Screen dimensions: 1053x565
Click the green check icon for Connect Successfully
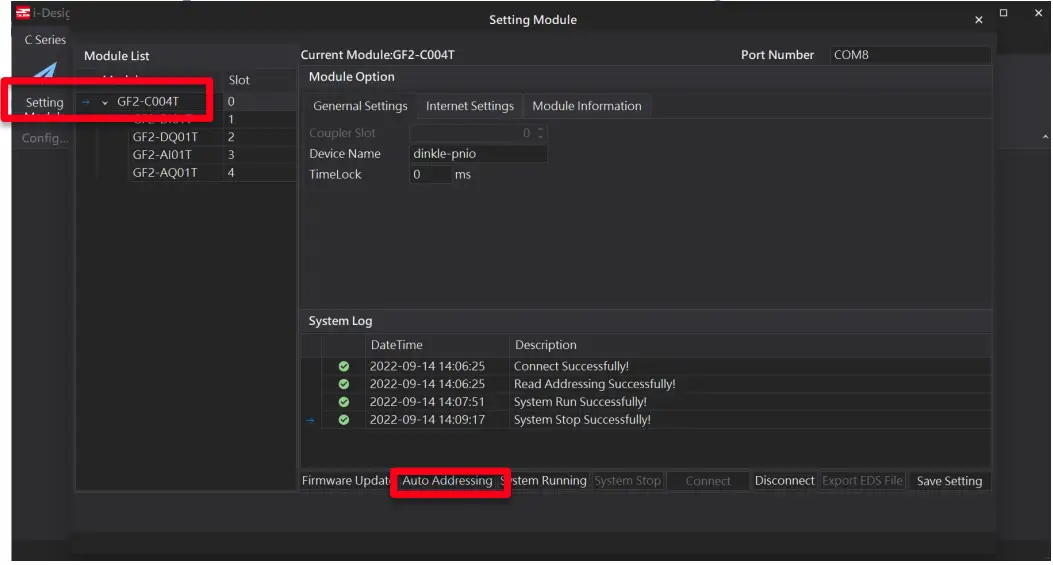coord(344,367)
